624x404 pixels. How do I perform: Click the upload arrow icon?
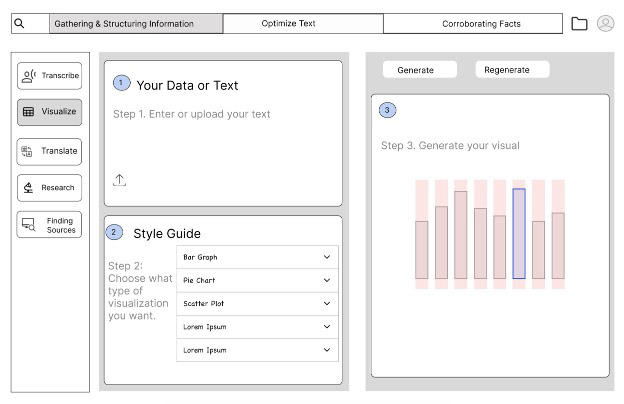[119, 180]
